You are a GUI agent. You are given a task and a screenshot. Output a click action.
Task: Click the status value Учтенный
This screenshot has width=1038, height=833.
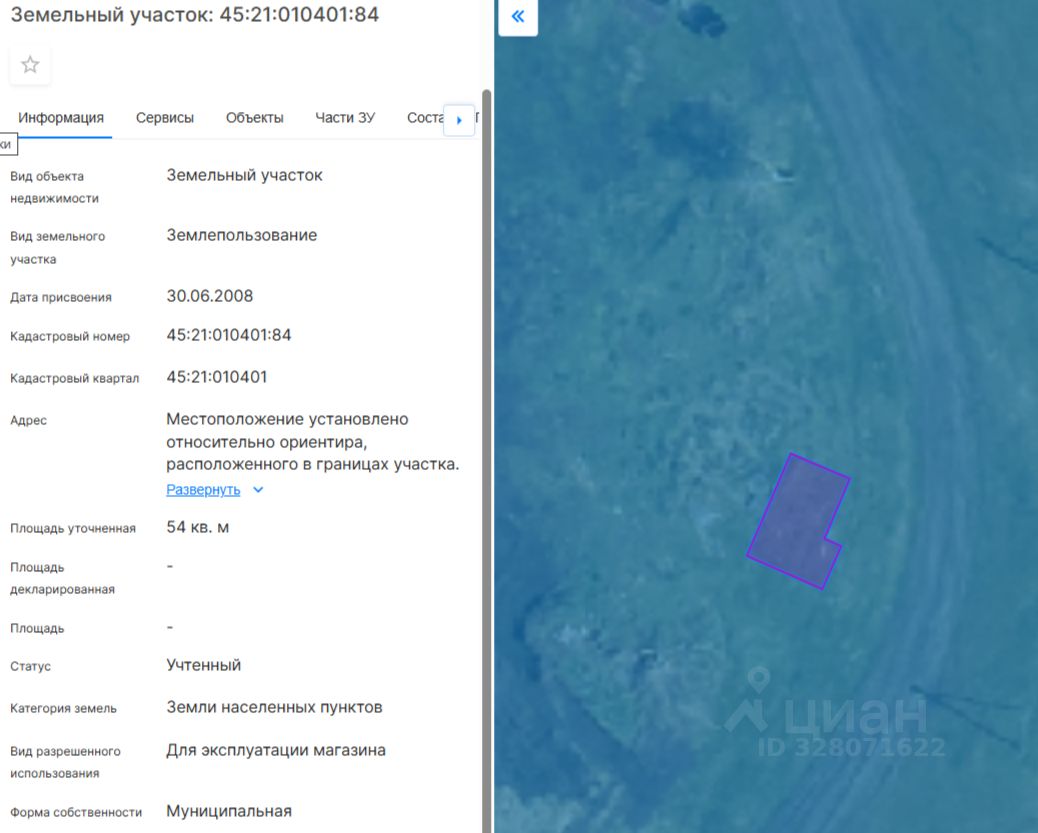[x=204, y=665]
